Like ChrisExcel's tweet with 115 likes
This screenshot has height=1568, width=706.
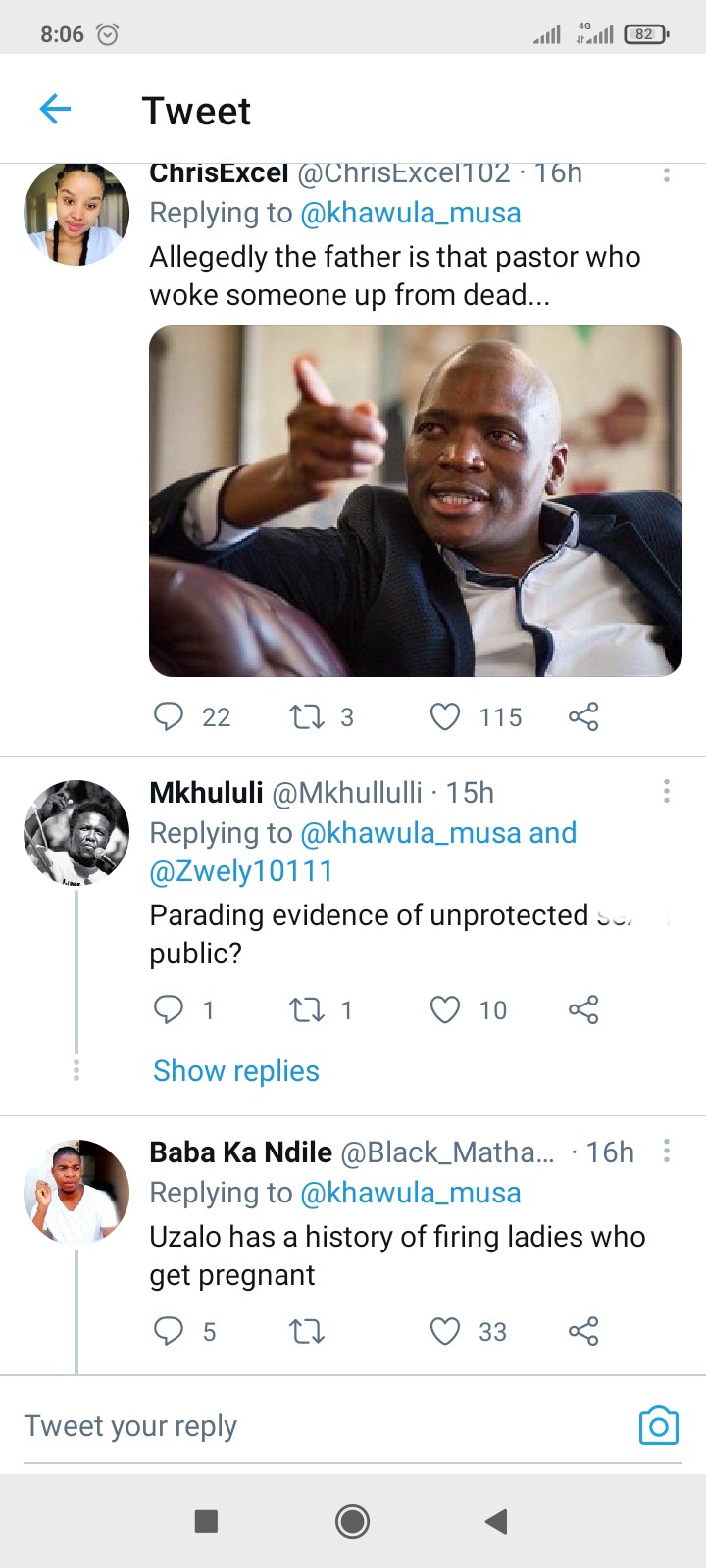[x=445, y=716]
